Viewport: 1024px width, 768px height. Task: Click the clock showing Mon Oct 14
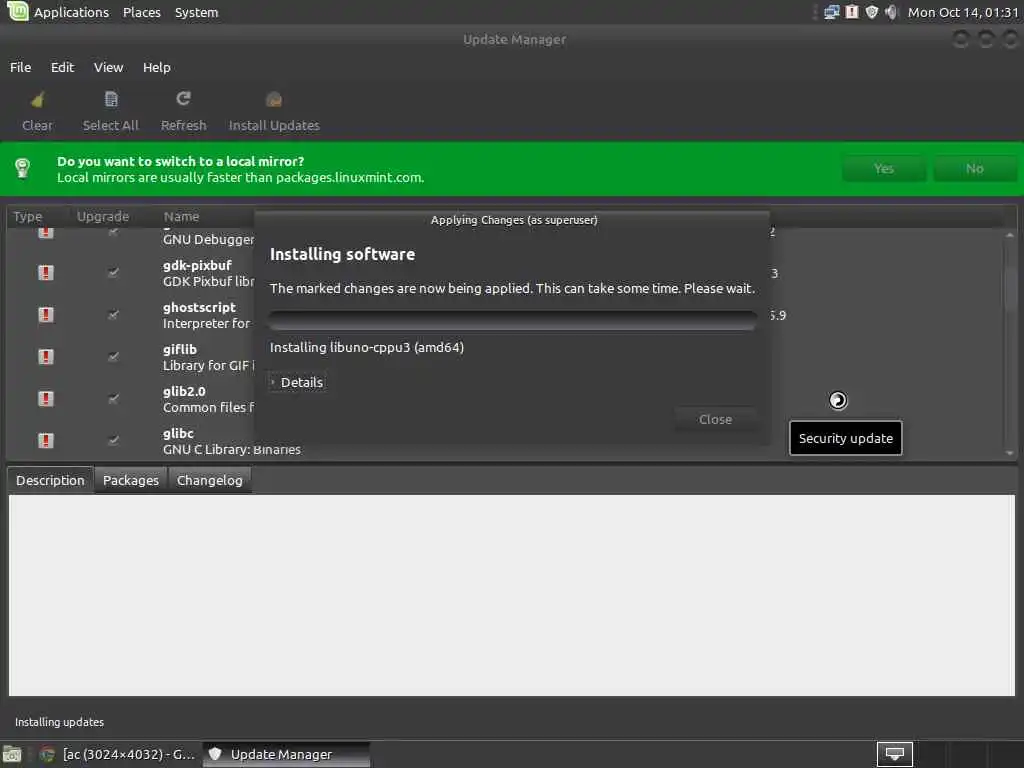pos(963,12)
